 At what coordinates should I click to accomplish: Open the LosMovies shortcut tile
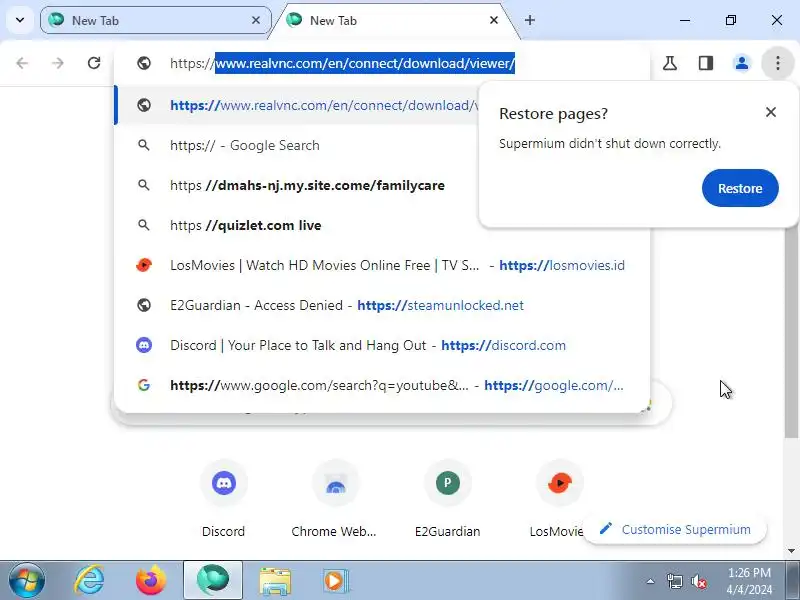[x=559, y=498]
